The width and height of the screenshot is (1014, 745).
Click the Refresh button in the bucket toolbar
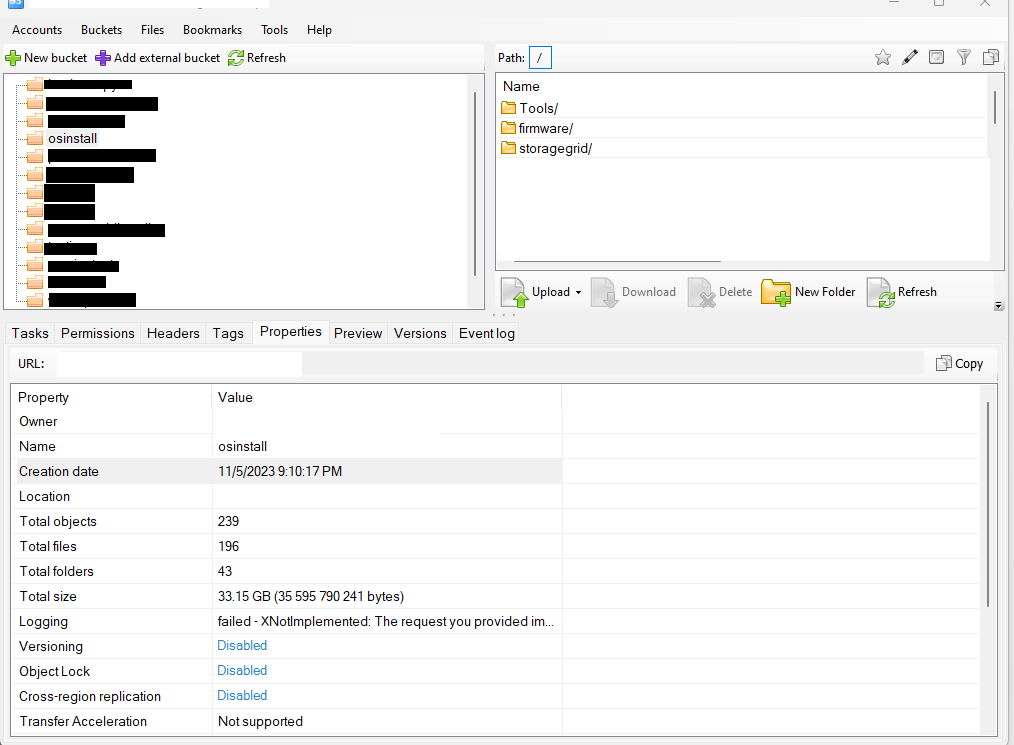(x=256, y=57)
